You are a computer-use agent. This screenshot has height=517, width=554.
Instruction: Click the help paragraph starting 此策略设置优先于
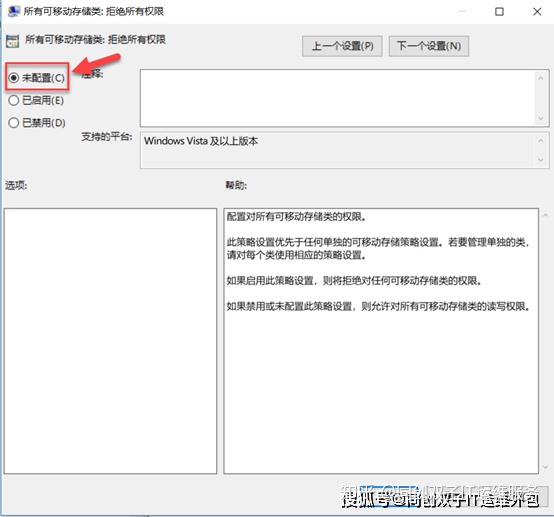[x=378, y=248]
